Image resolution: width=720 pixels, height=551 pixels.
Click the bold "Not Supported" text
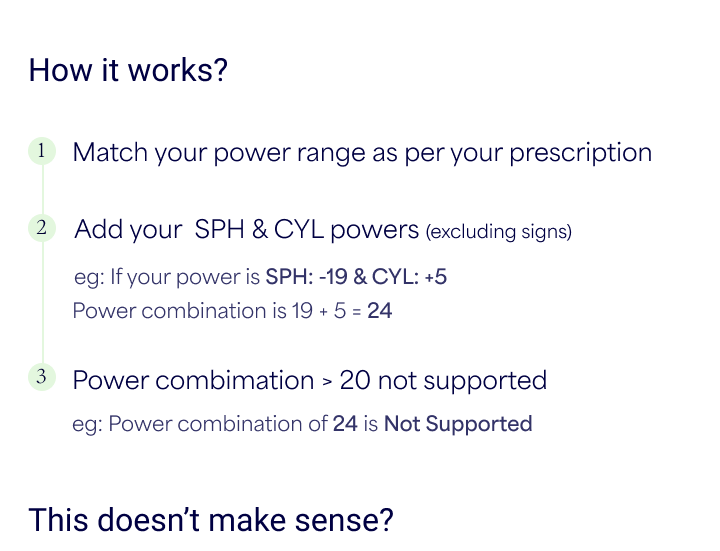tap(458, 424)
